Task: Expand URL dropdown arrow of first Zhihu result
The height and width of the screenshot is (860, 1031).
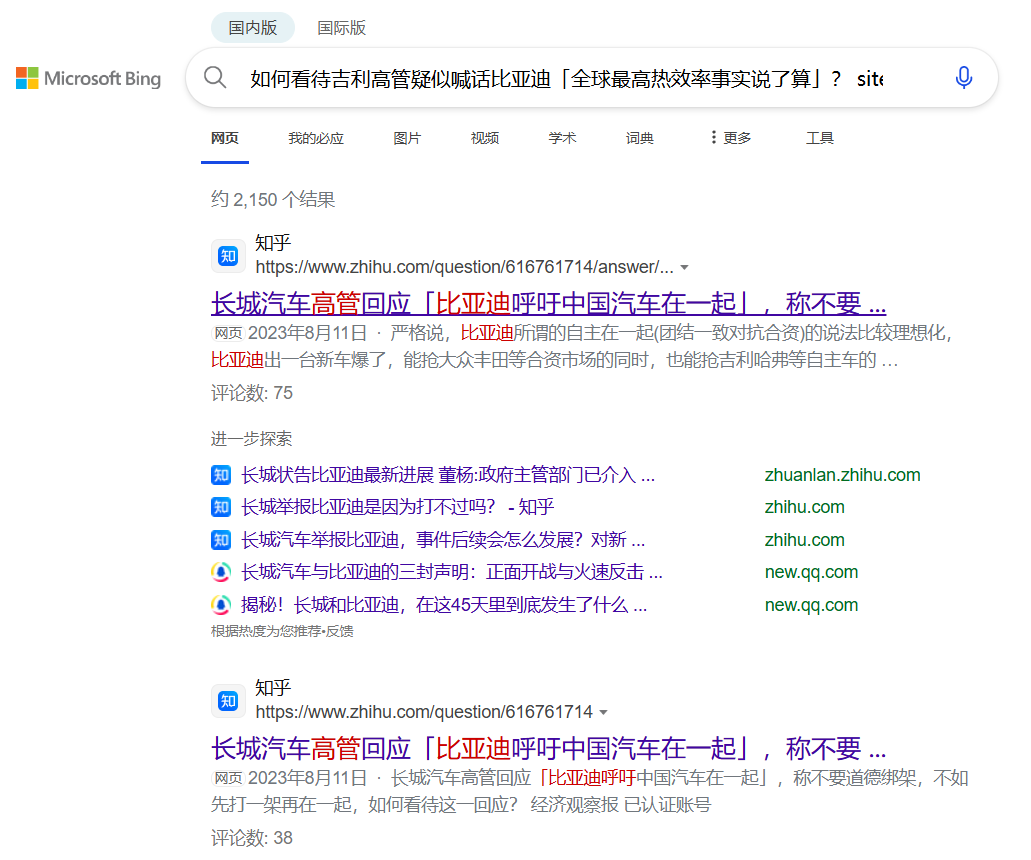Action: (684, 268)
